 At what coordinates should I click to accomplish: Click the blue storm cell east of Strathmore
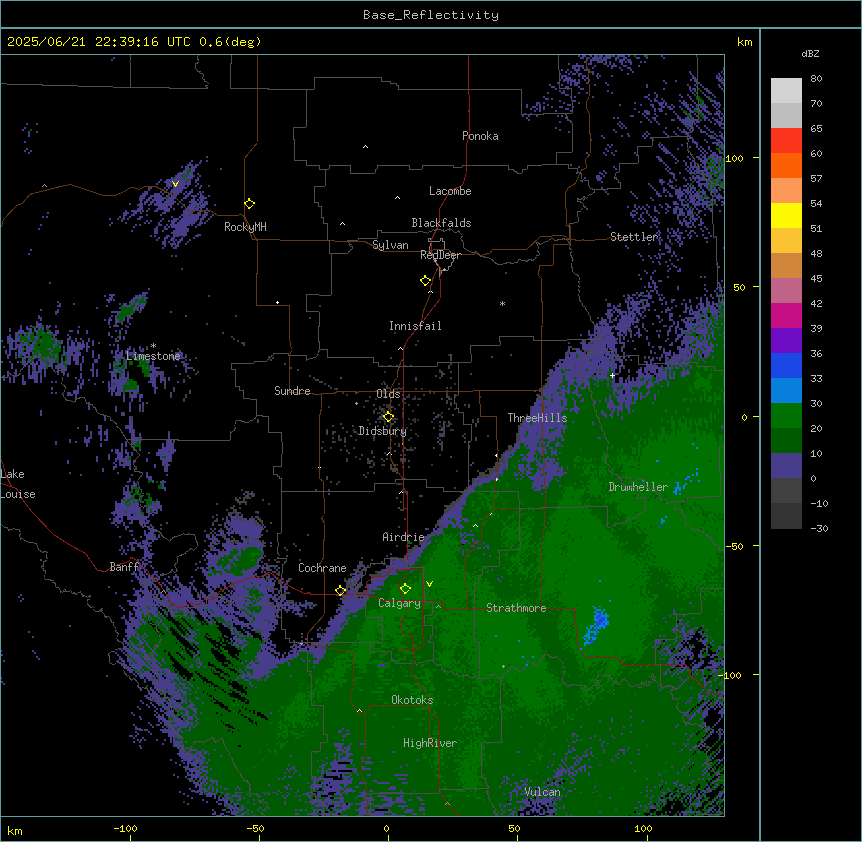[596, 625]
